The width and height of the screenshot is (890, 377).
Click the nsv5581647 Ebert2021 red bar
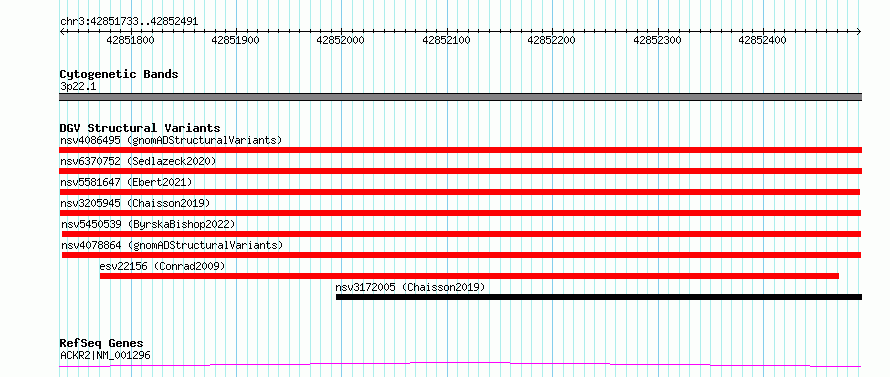click(460, 192)
